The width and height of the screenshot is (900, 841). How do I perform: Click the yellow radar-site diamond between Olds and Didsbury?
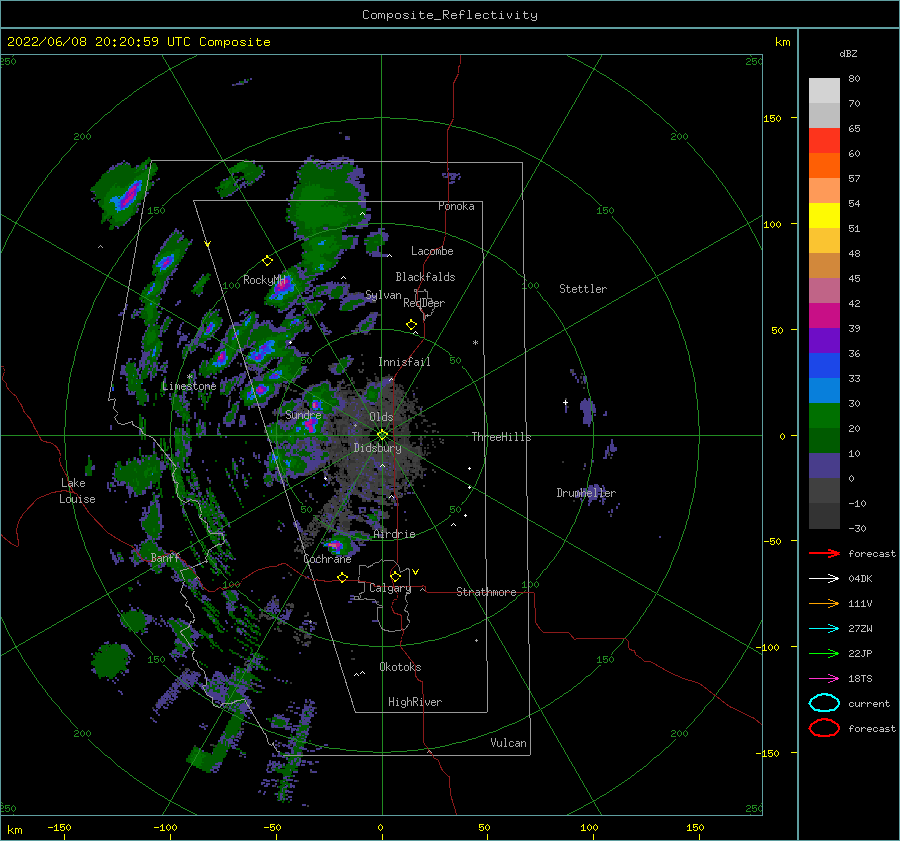(382, 435)
